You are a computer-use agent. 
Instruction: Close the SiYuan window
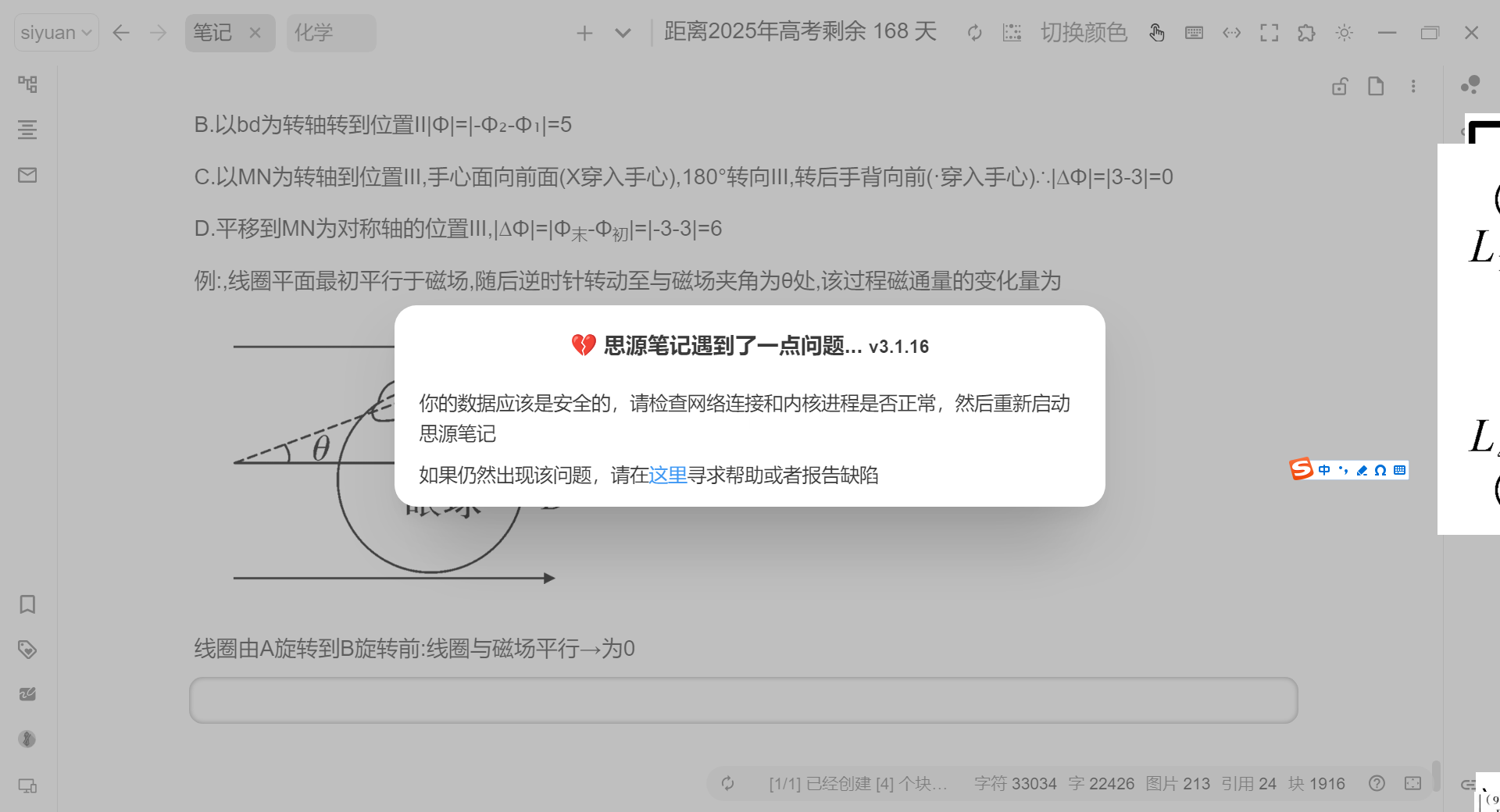point(1471,33)
